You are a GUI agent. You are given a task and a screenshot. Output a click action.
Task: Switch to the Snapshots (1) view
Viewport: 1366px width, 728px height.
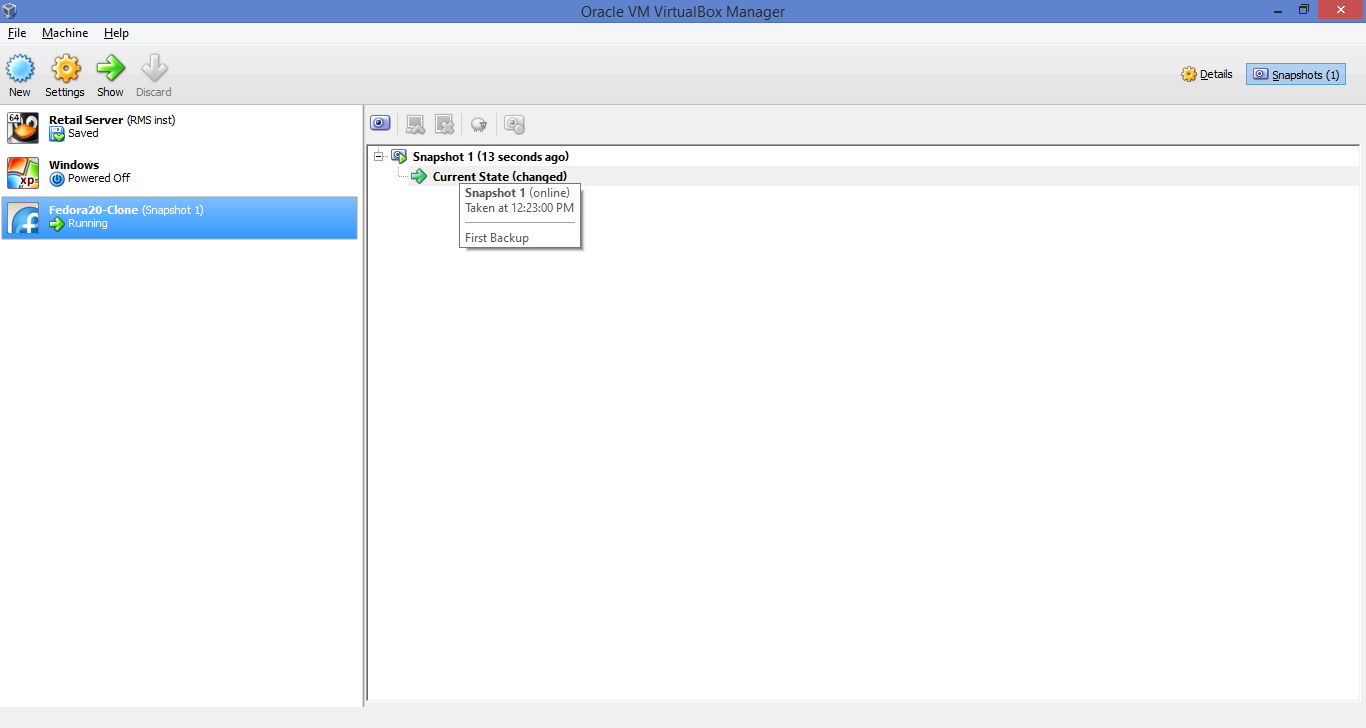(x=1296, y=74)
